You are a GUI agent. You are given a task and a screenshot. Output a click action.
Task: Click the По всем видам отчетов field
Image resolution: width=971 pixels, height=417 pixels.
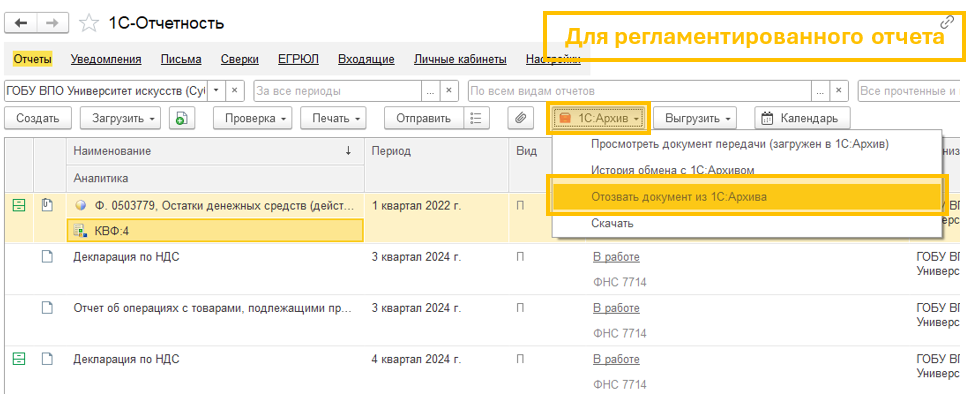pyautogui.click(x=640, y=90)
